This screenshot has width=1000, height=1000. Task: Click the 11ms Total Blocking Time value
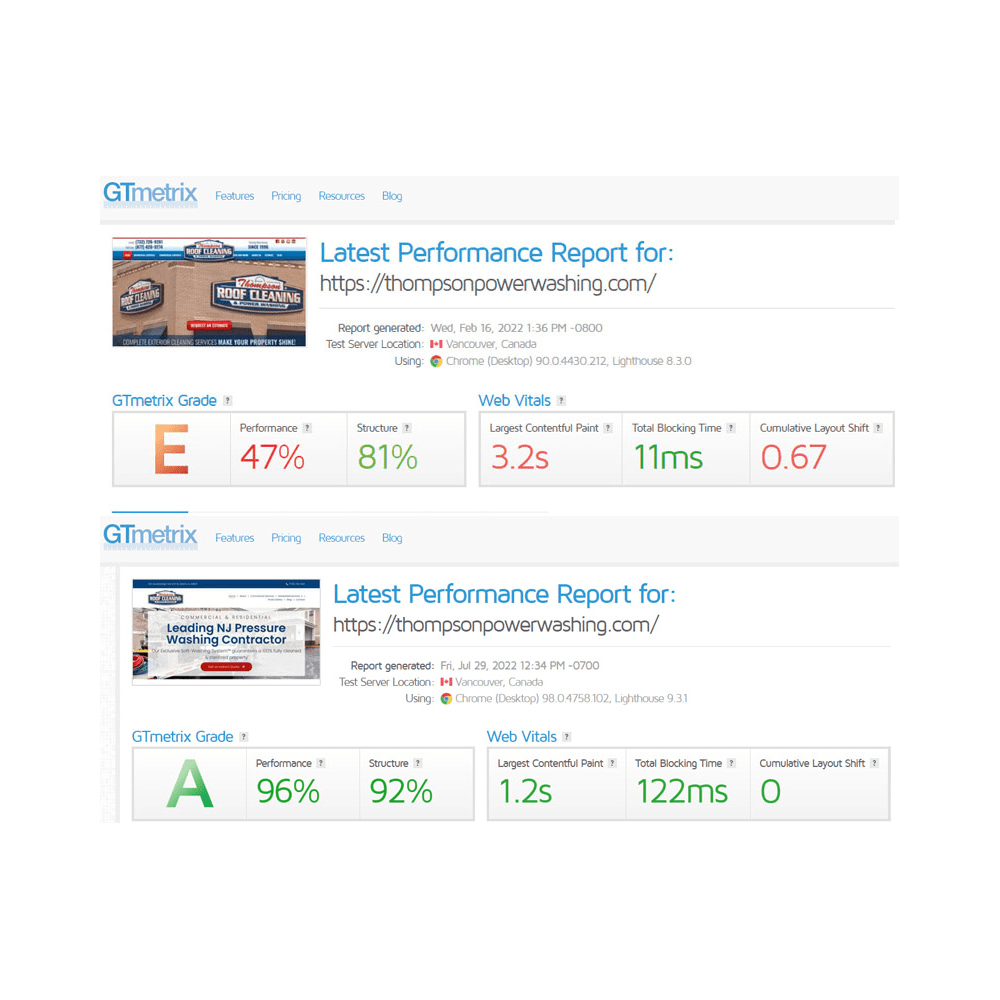668,457
